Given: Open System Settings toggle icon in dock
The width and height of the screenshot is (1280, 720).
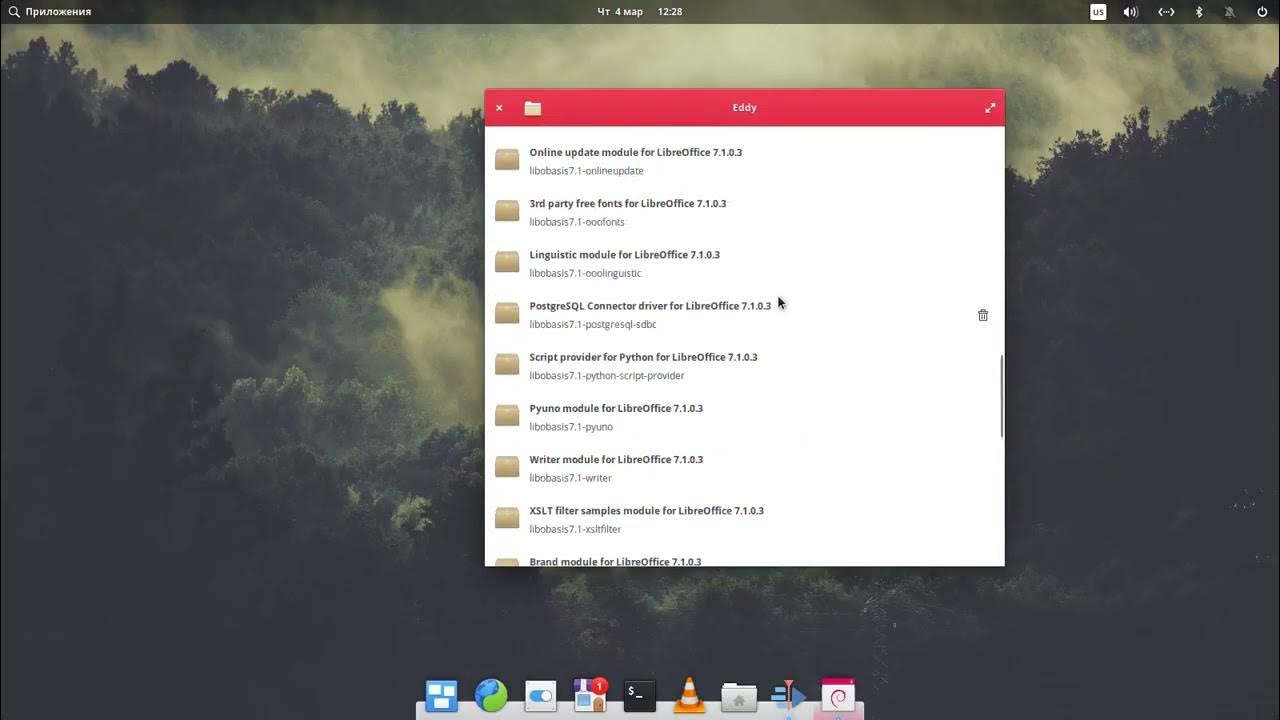Looking at the screenshot, I should [x=540, y=695].
